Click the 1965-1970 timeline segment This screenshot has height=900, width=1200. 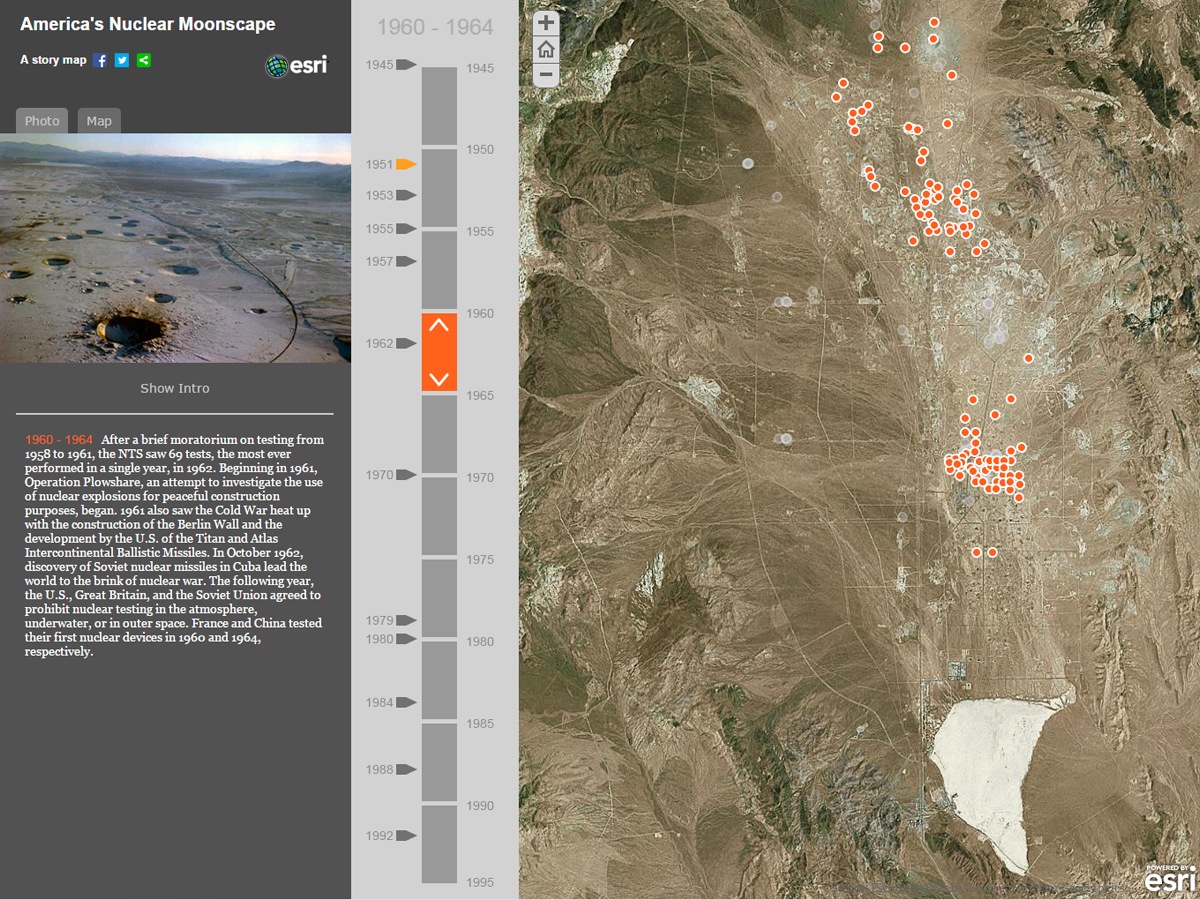439,434
